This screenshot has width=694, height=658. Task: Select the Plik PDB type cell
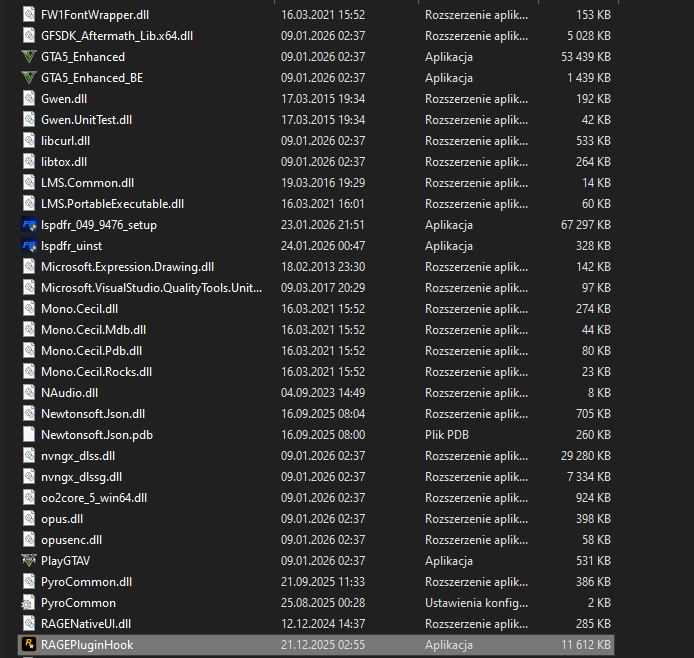tap(447, 435)
